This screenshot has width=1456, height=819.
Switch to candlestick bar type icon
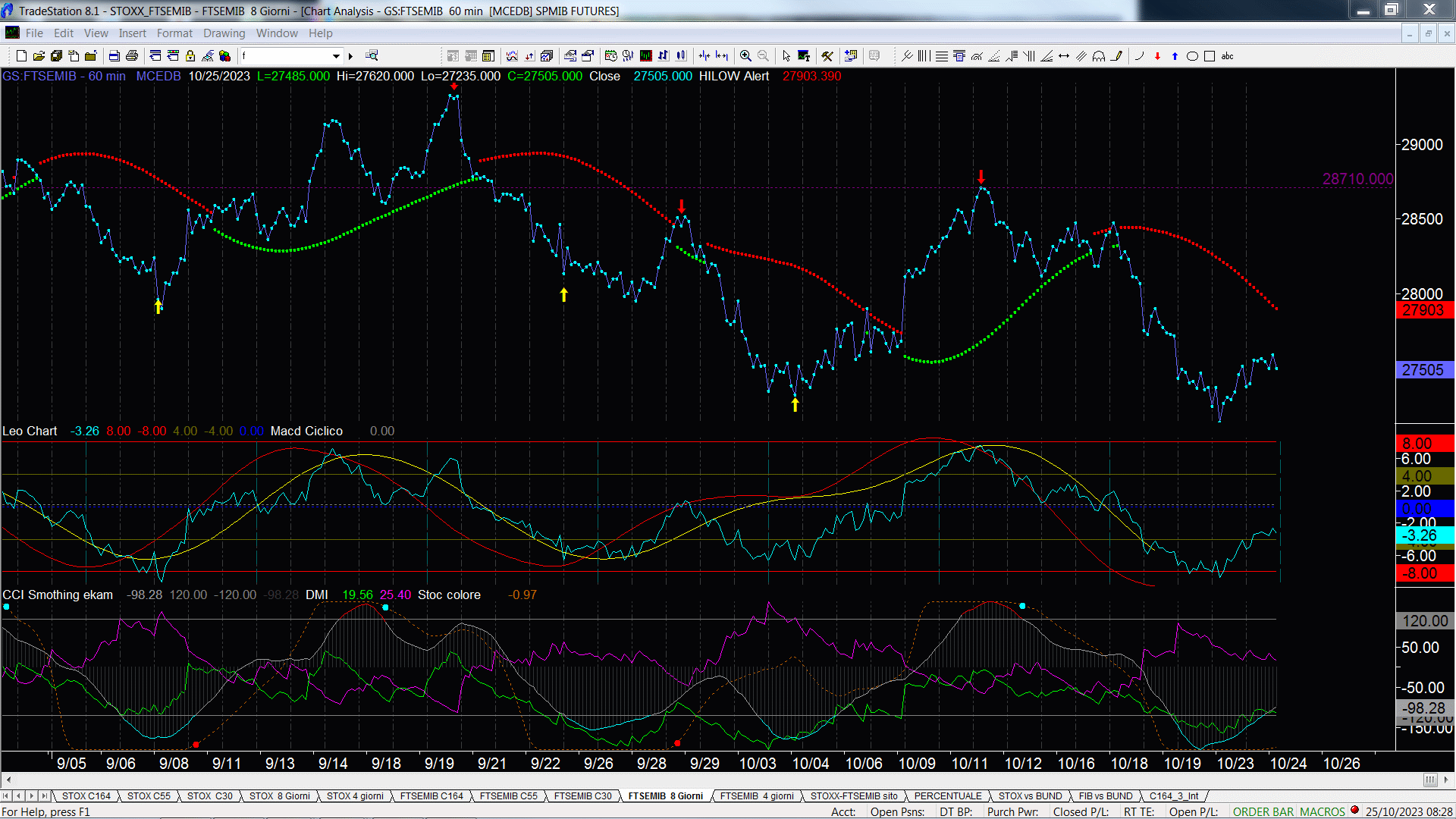(x=681, y=56)
